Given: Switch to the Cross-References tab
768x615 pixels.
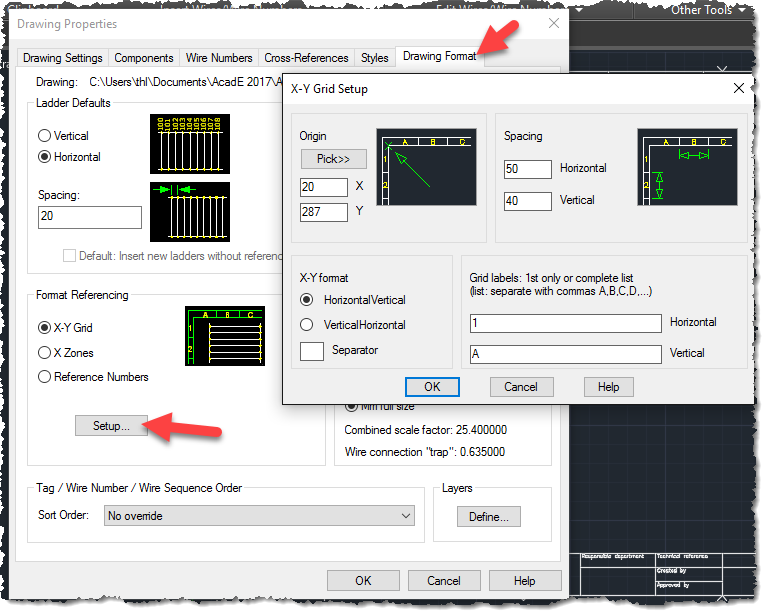Looking at the screenshot, I should point(306,58).
